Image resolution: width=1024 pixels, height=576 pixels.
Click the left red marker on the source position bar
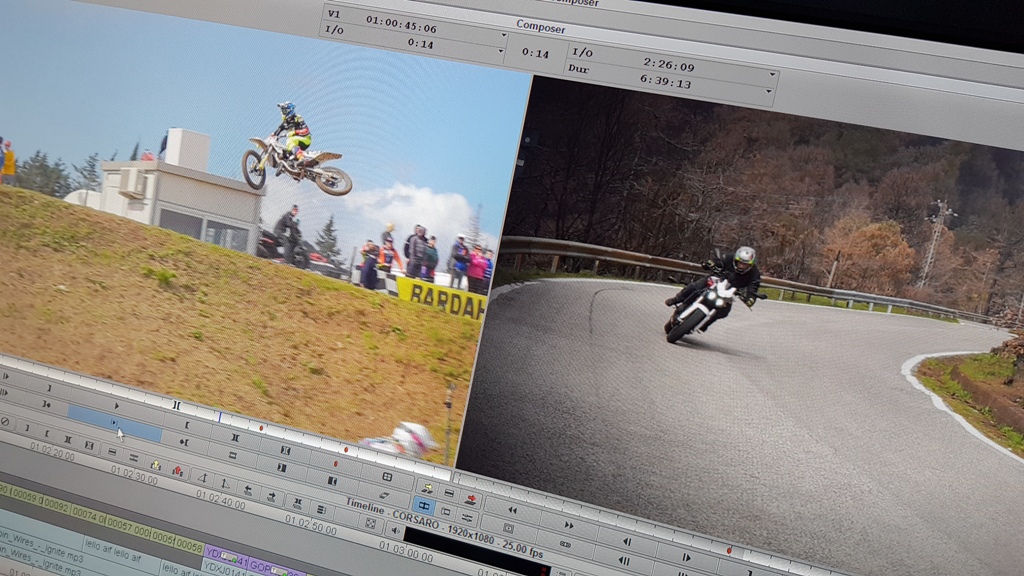tap(261, 428)
